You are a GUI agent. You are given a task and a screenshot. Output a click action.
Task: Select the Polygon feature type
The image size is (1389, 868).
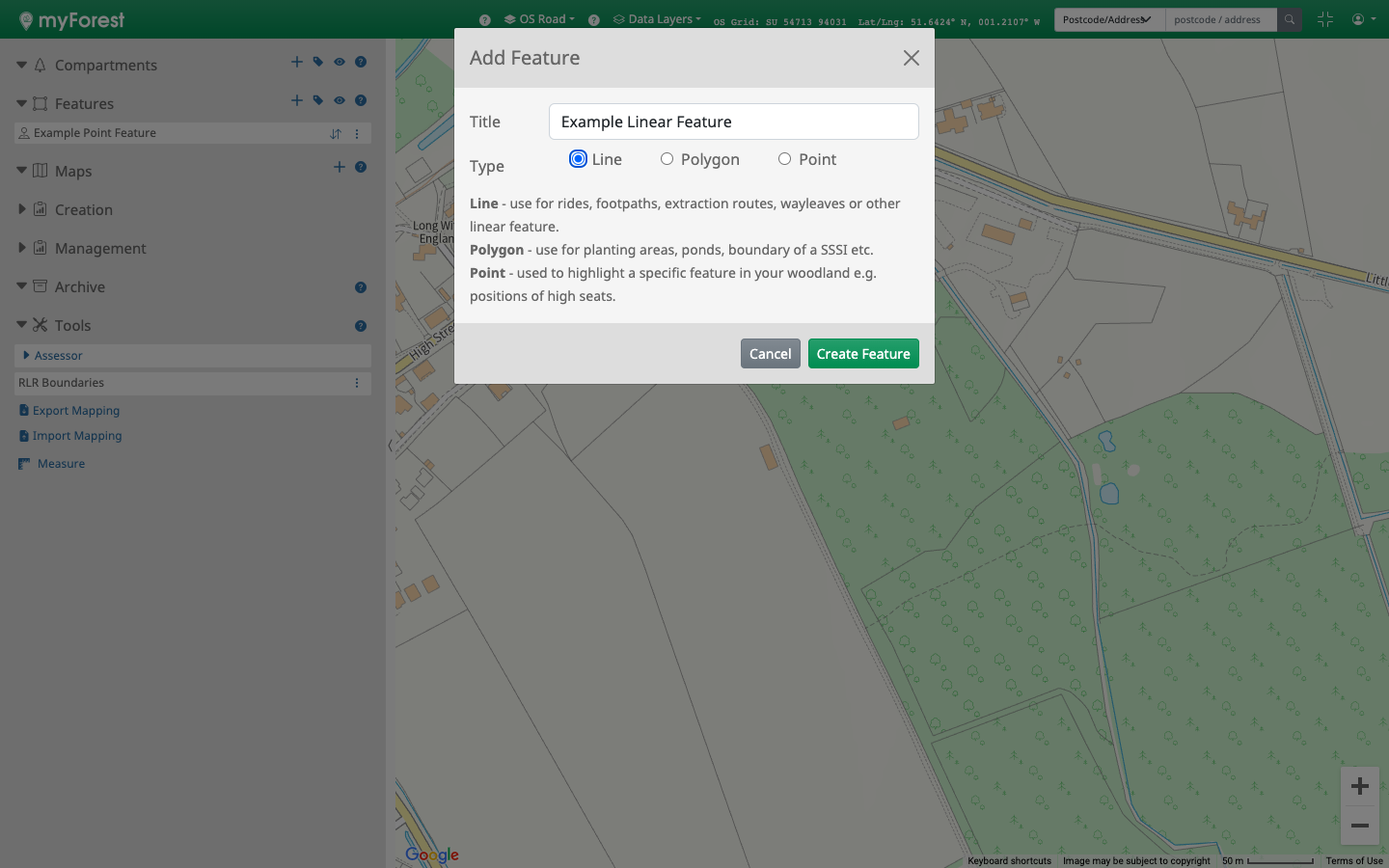click(667, 159)
